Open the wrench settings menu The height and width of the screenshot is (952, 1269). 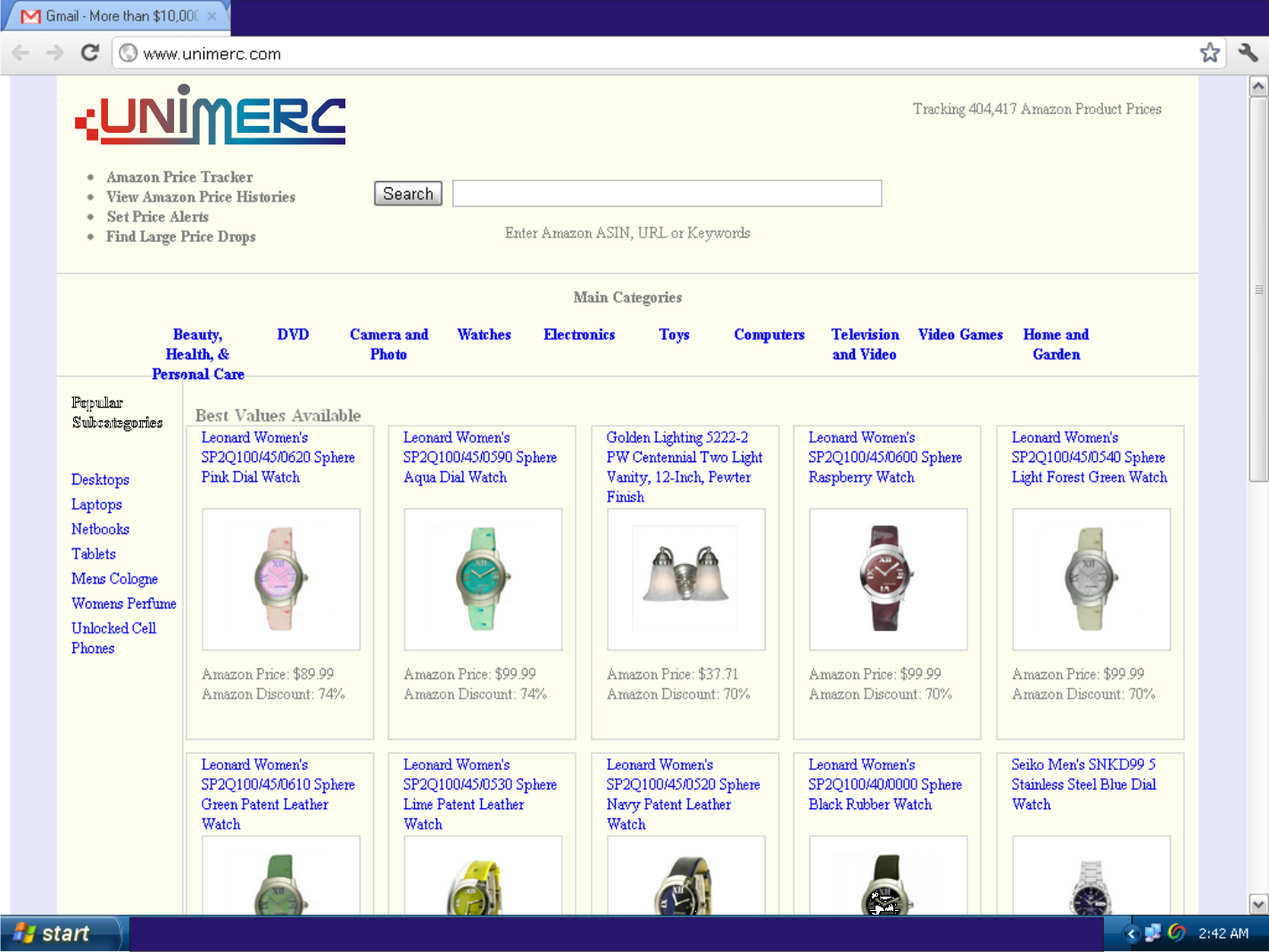pos(1248,54)
